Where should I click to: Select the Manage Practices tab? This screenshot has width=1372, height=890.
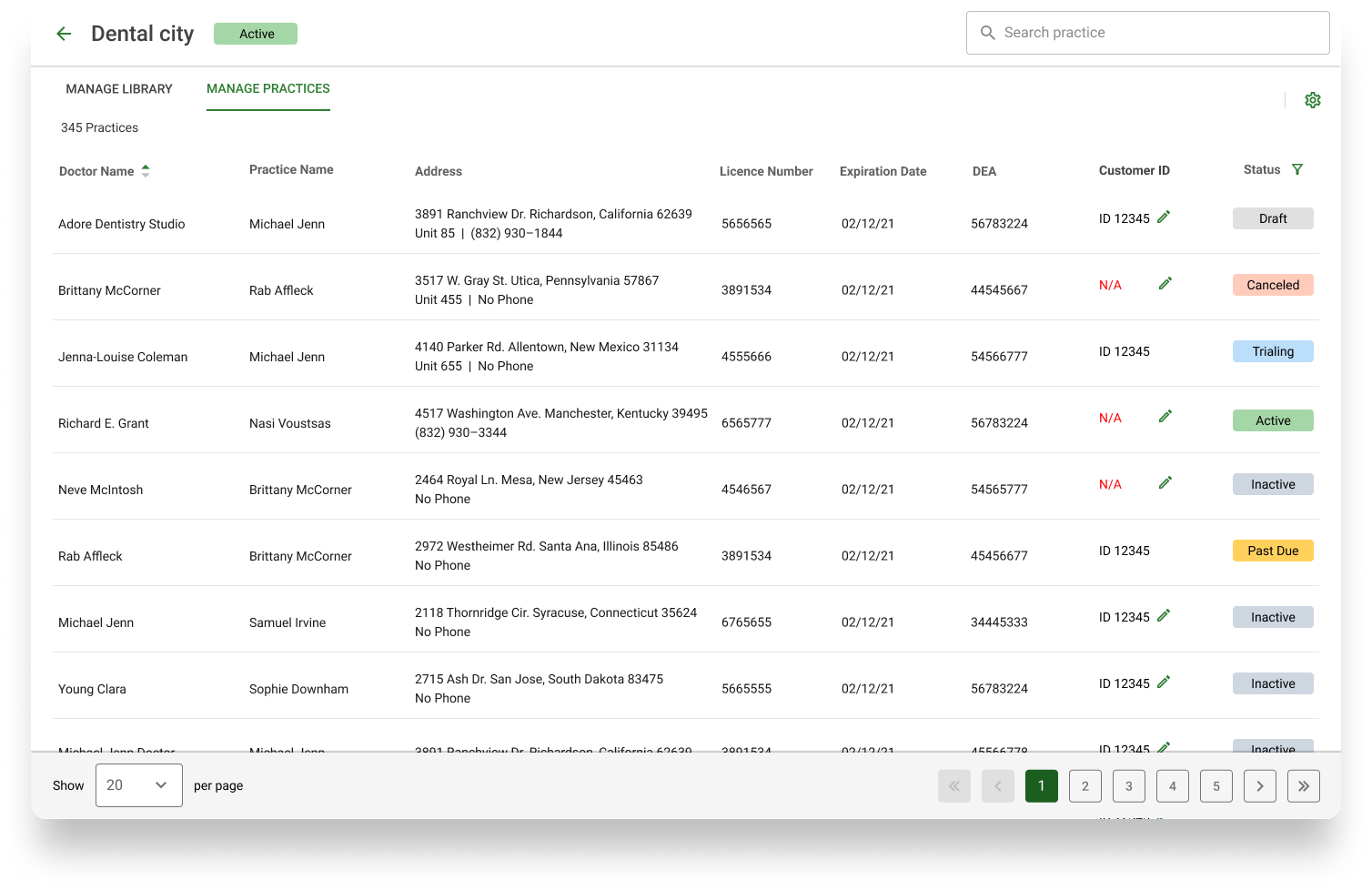pyautogui.click(x=268, y=89)
